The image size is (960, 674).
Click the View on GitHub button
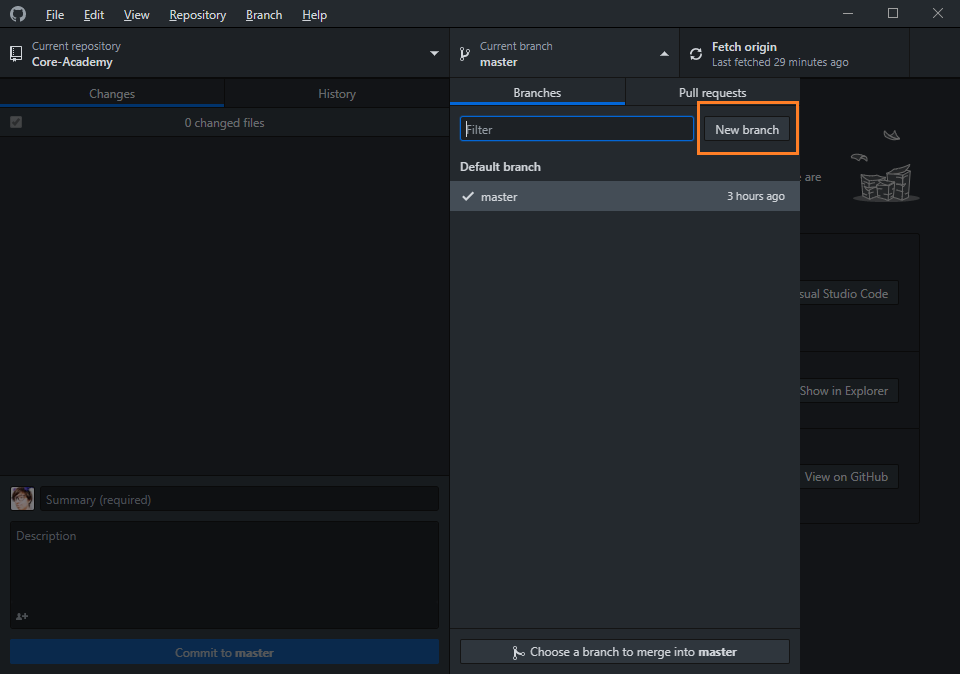(x=845, y=477)
